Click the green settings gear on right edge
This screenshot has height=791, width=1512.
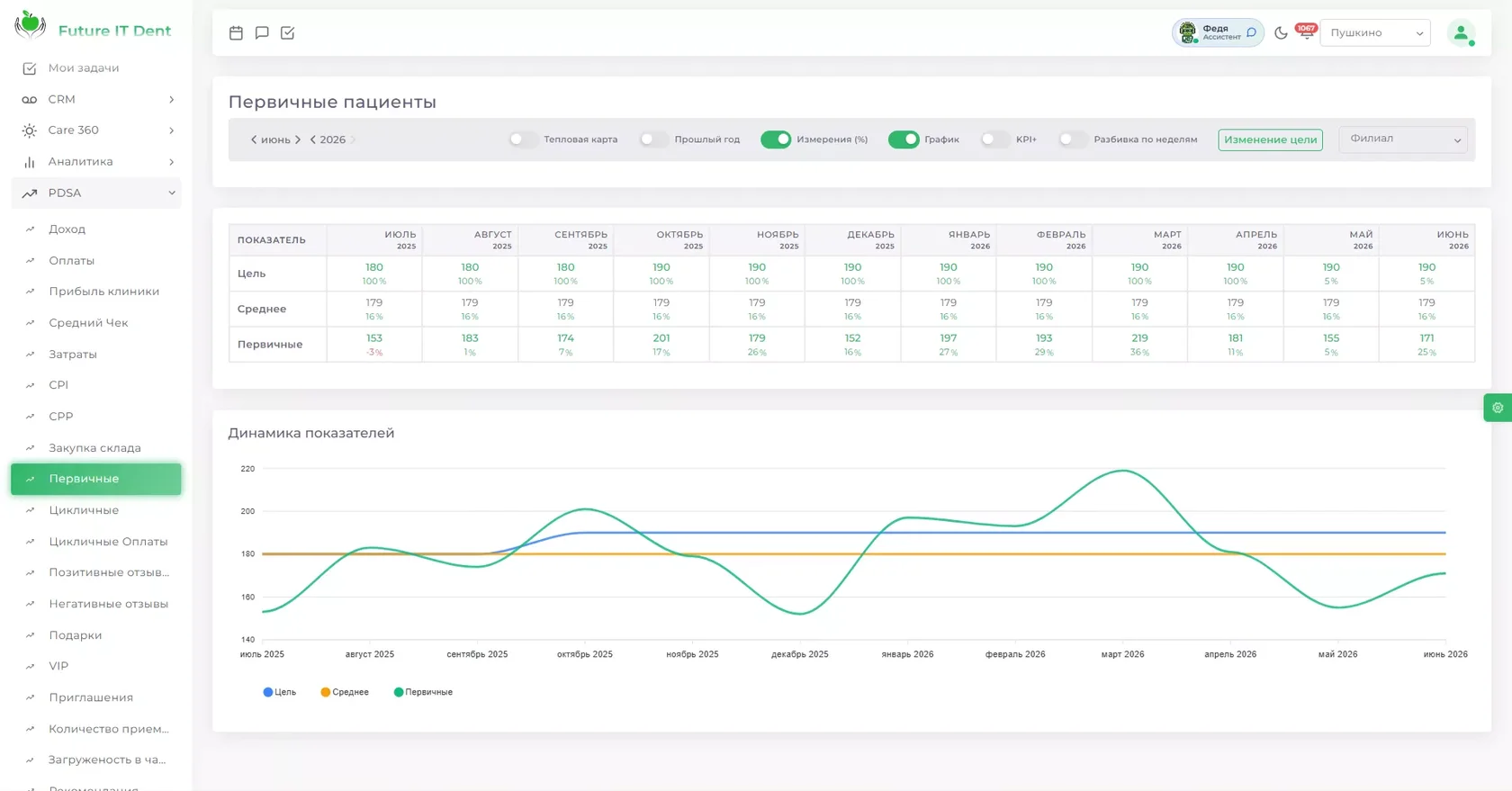[x=1498, y=408]
